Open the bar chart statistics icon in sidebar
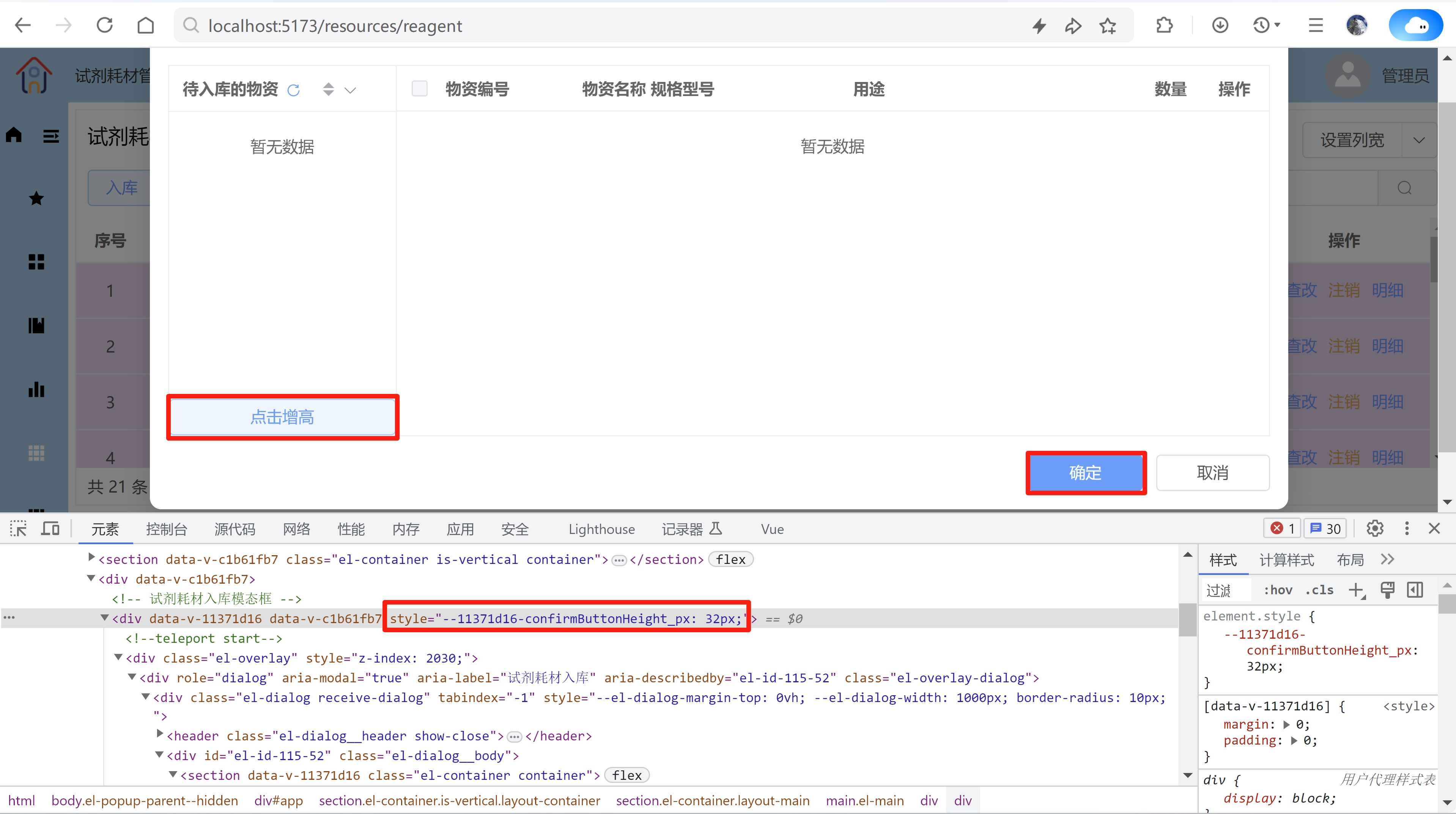 point(36,389)
